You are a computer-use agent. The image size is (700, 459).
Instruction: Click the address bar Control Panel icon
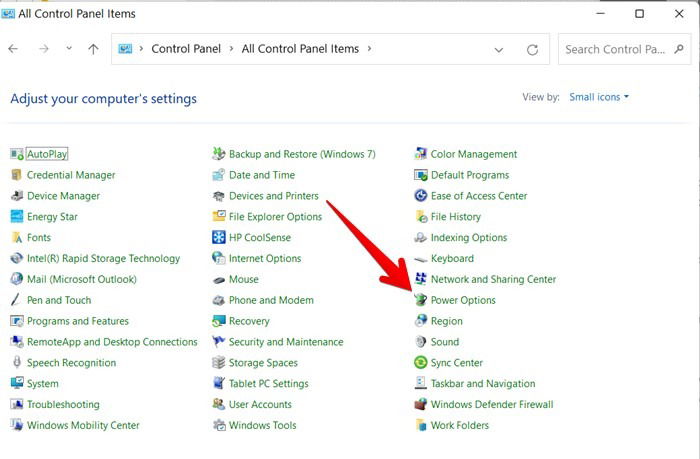tap(125, 49)
